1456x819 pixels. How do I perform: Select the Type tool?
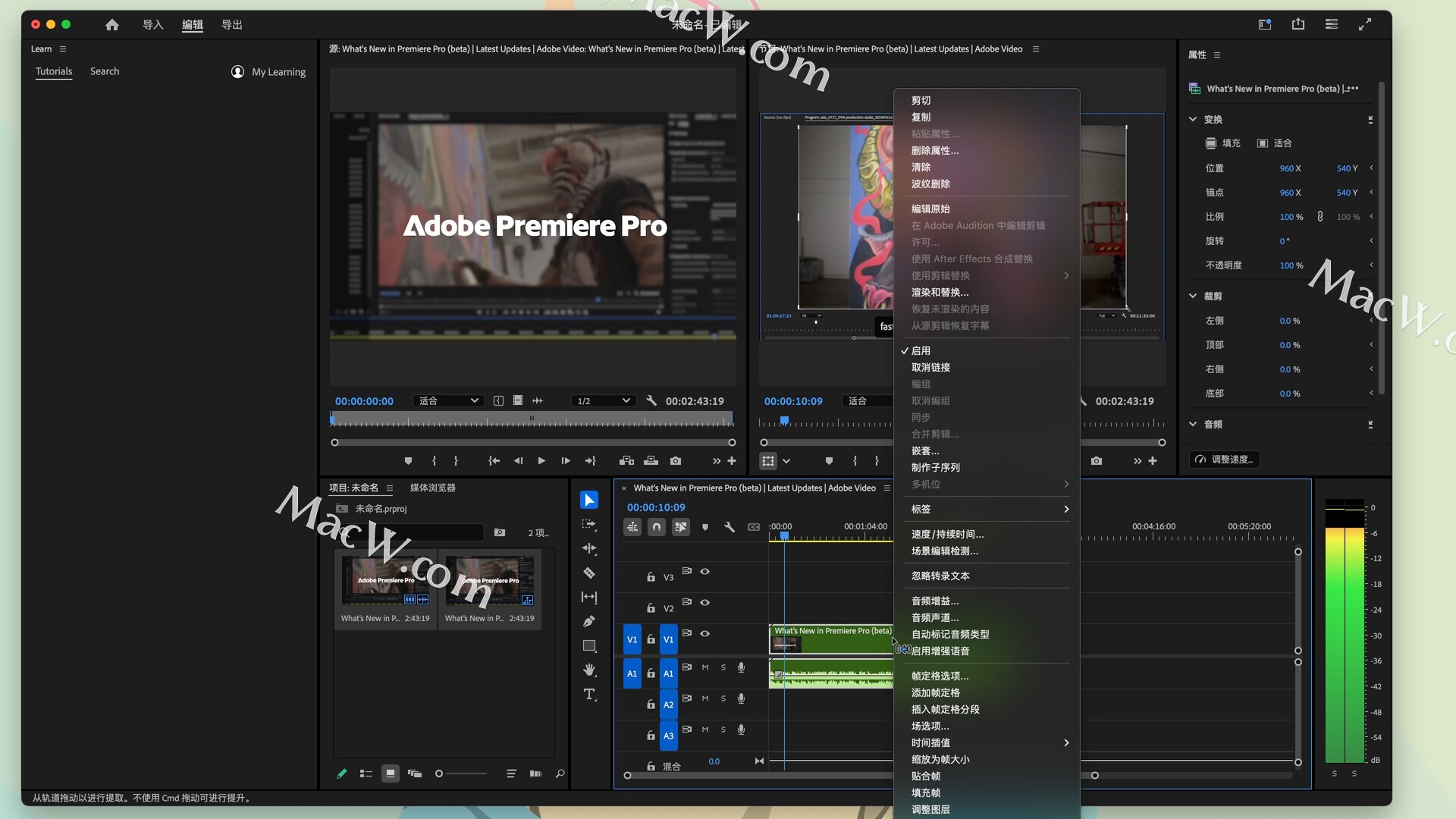[589, 694]
